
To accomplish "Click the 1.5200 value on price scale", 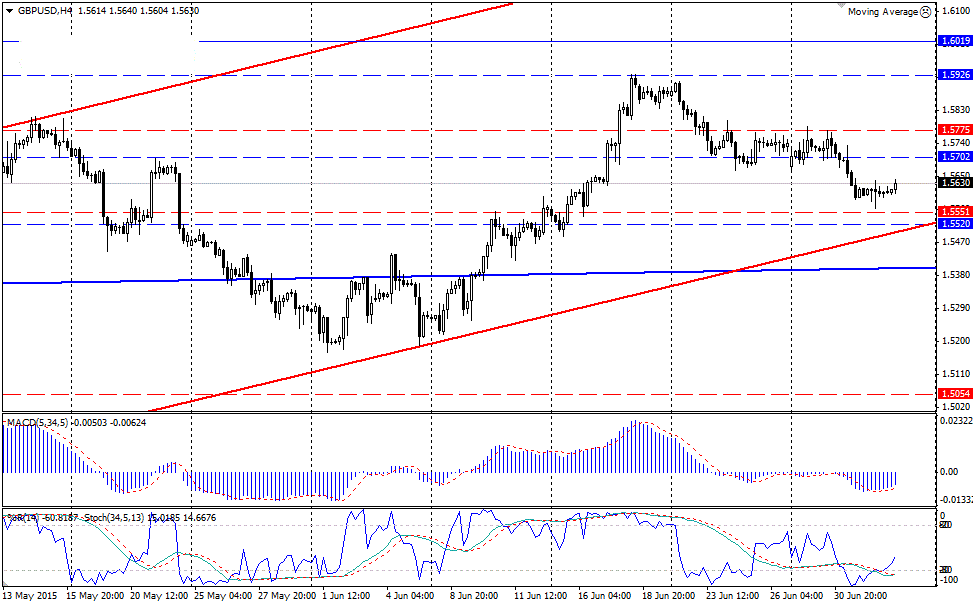I will point(956,341).
